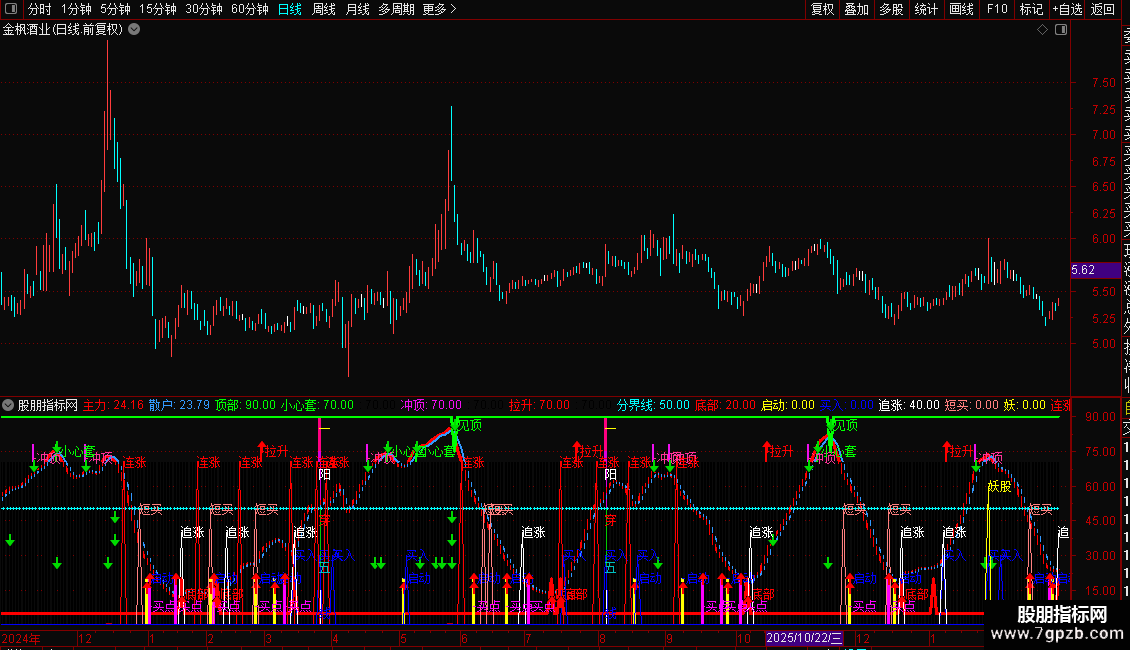Switch to 1分钟 period
The height and width of the screenshot is (650, 1130).
click(x=76, y=9)
